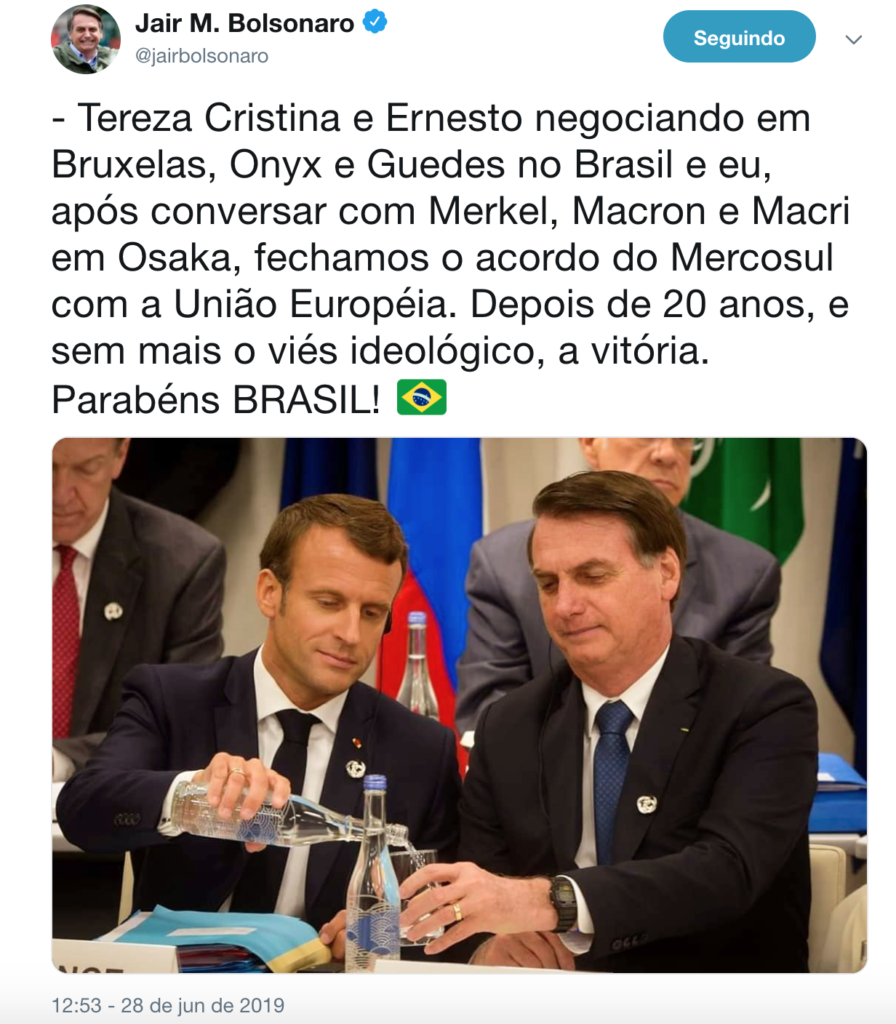
Task: Click the word Mercosul in tweet
Action: (752, 258)
